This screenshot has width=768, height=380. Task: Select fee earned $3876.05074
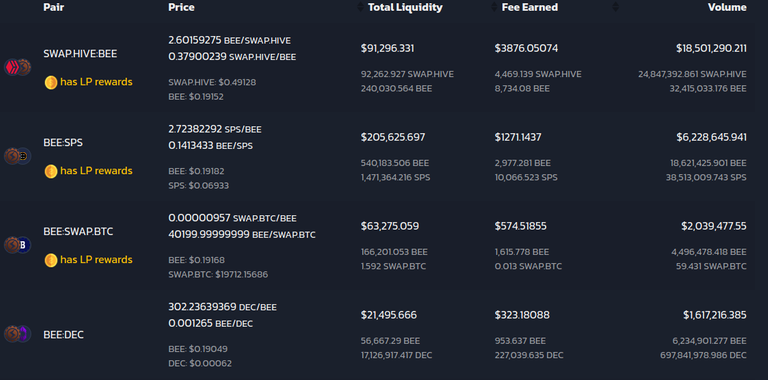coord(526,48)
